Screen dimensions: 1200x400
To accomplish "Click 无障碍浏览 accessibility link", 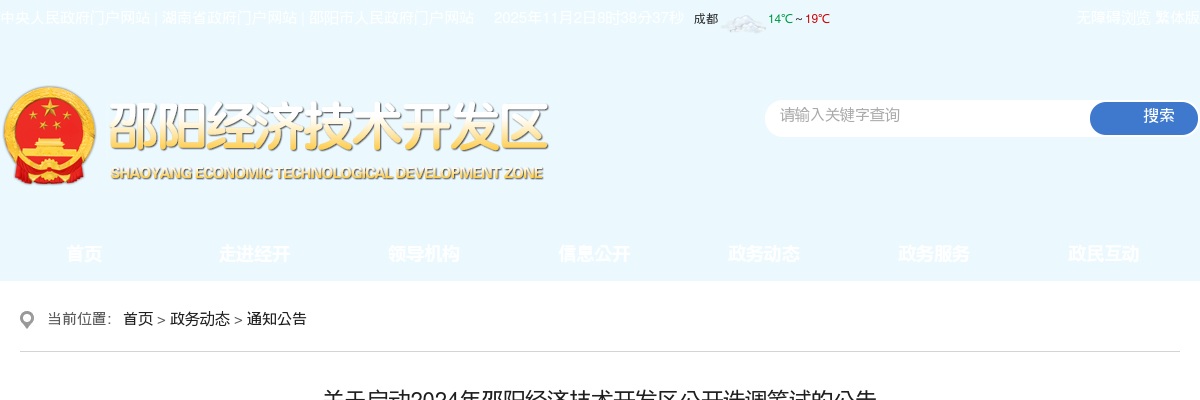I will [1113, 18].
